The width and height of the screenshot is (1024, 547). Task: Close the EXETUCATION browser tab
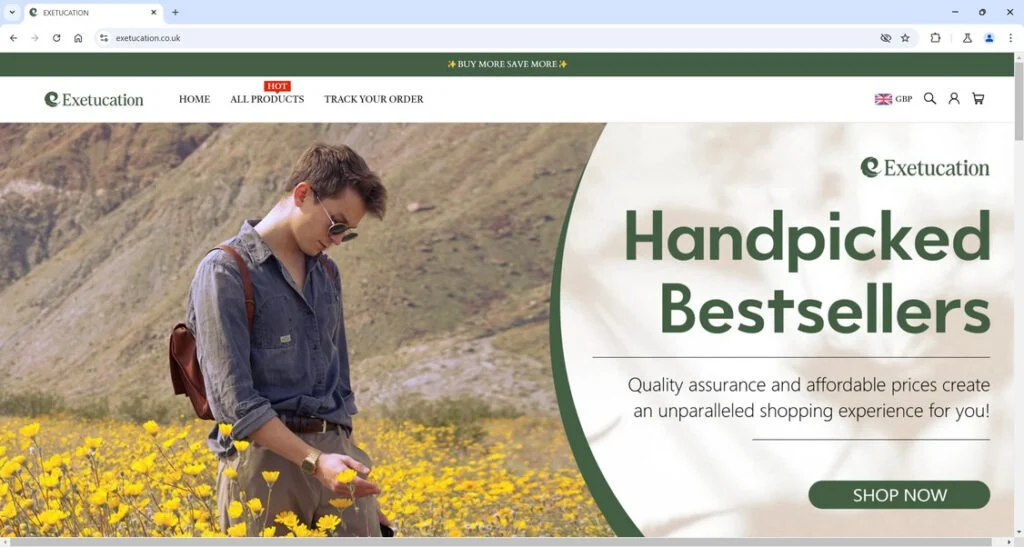(x=153, y=12)
